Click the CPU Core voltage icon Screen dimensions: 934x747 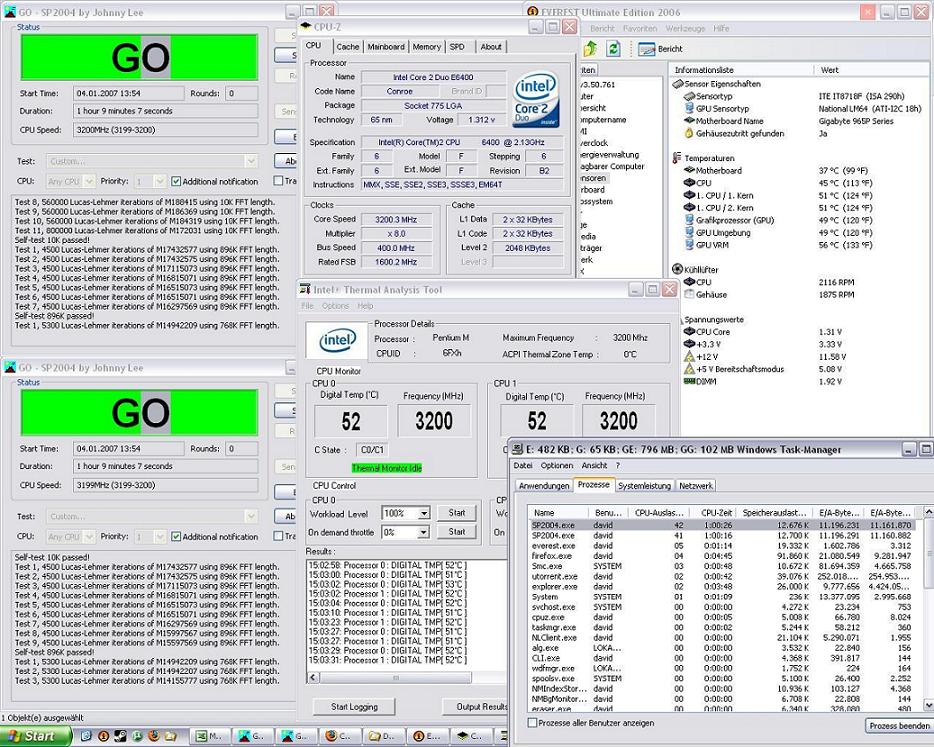pos(689,332)
